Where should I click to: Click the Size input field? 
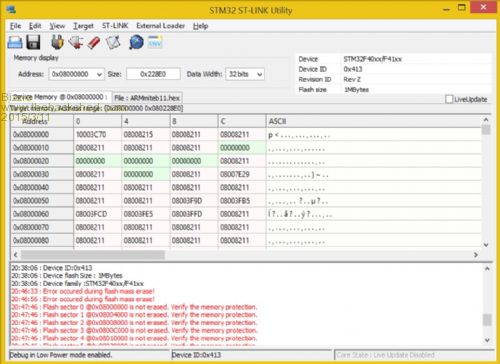153,74
